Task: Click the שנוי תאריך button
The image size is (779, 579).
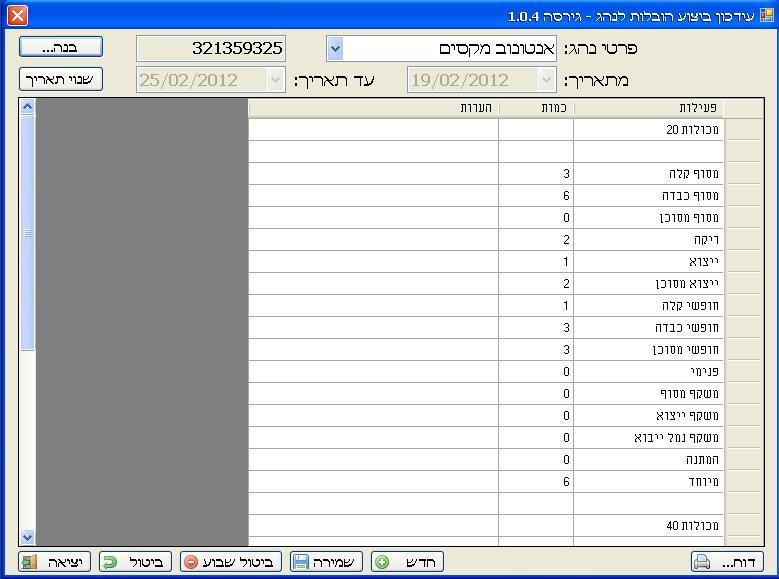Action: pos(61,80)
